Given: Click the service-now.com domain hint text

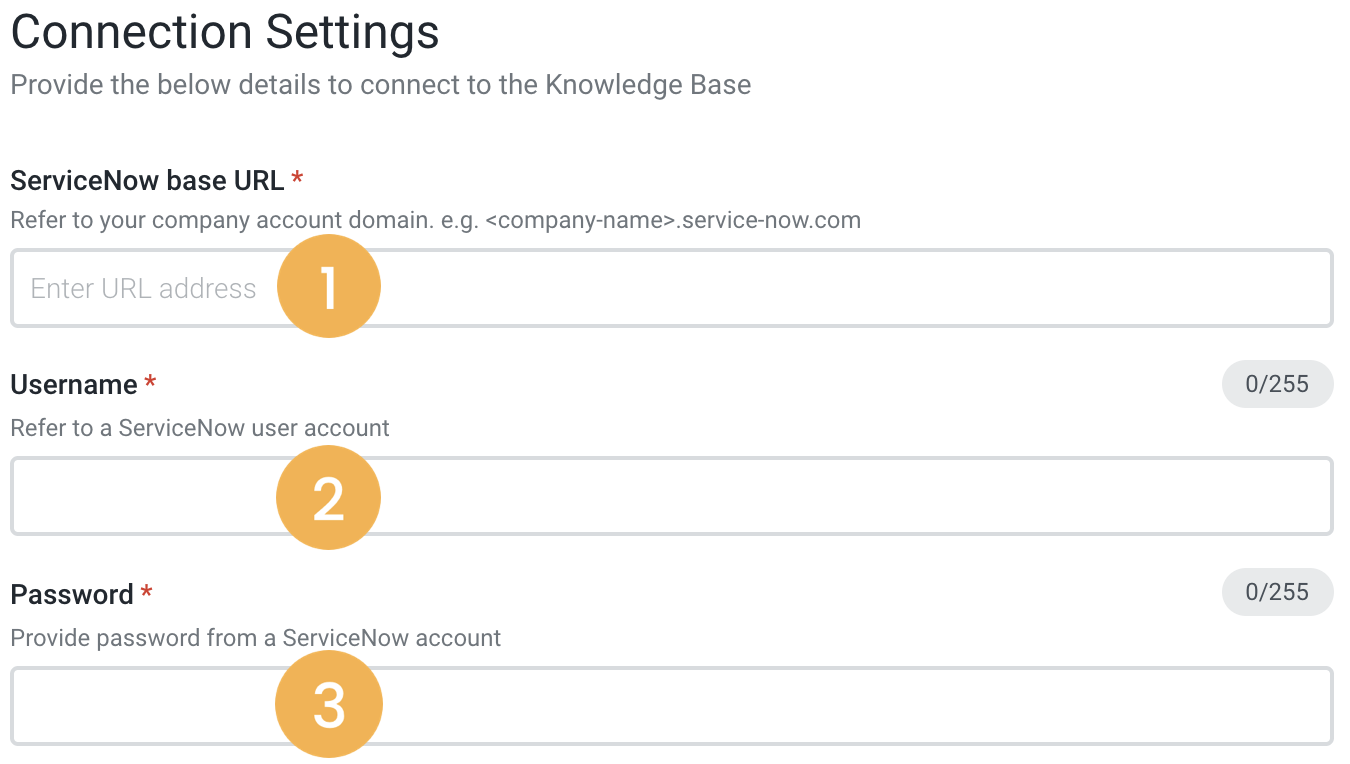Looking at the screenshot, I should pos(435,220).
